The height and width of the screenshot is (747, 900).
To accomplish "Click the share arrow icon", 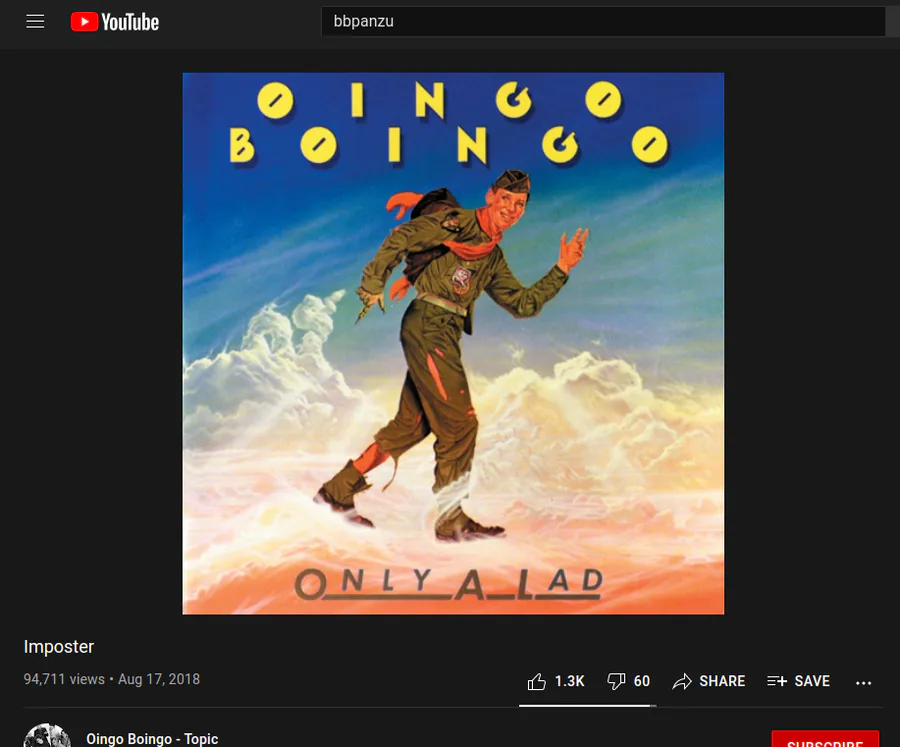I will point(682,682).
